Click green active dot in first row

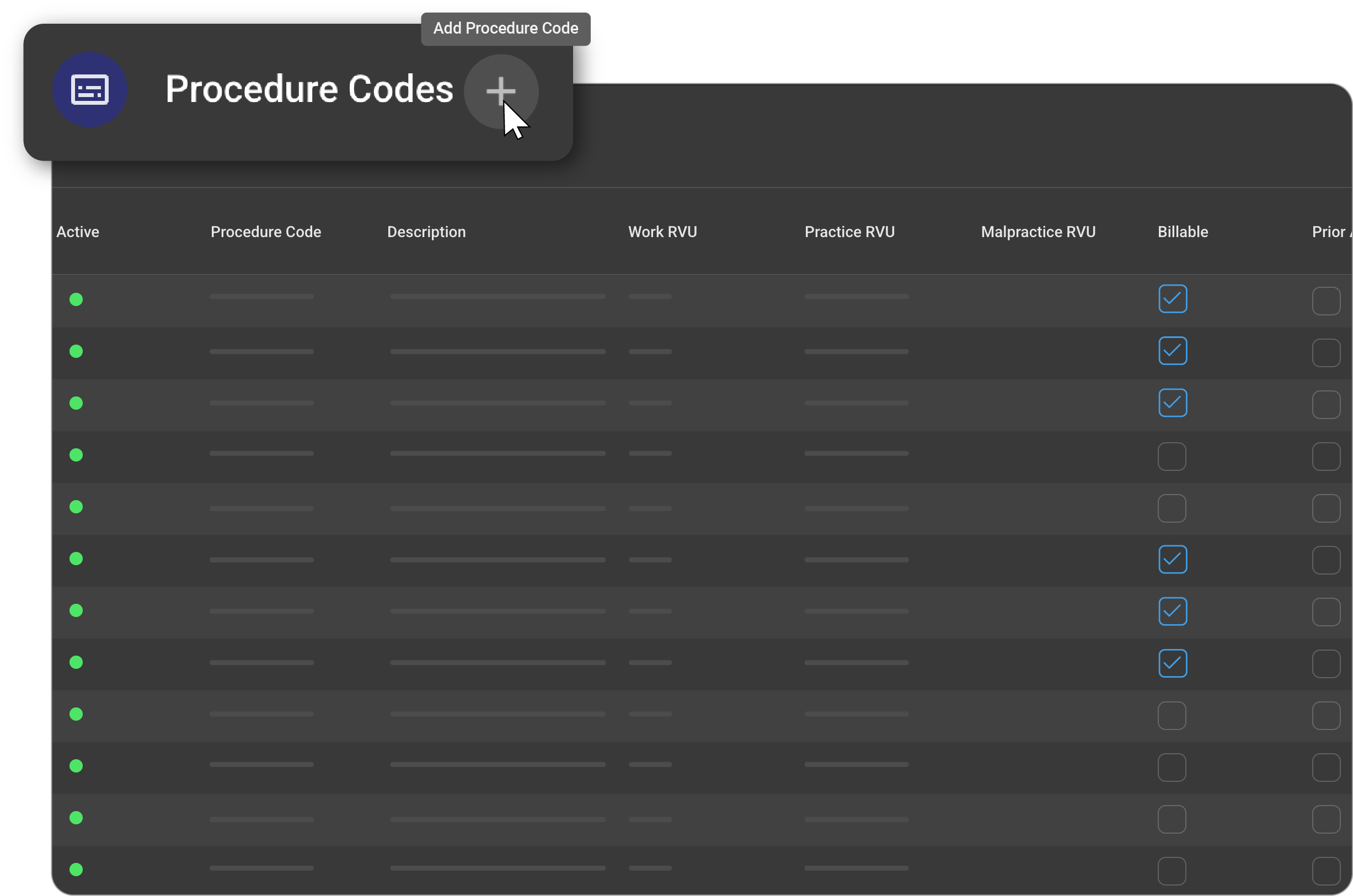(76, 299)
